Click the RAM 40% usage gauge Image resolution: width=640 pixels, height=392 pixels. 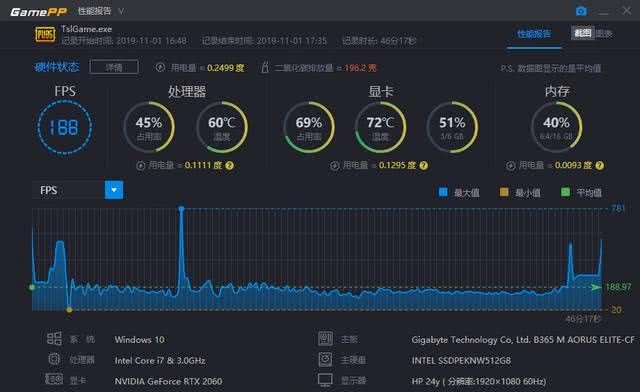point(556,127)
